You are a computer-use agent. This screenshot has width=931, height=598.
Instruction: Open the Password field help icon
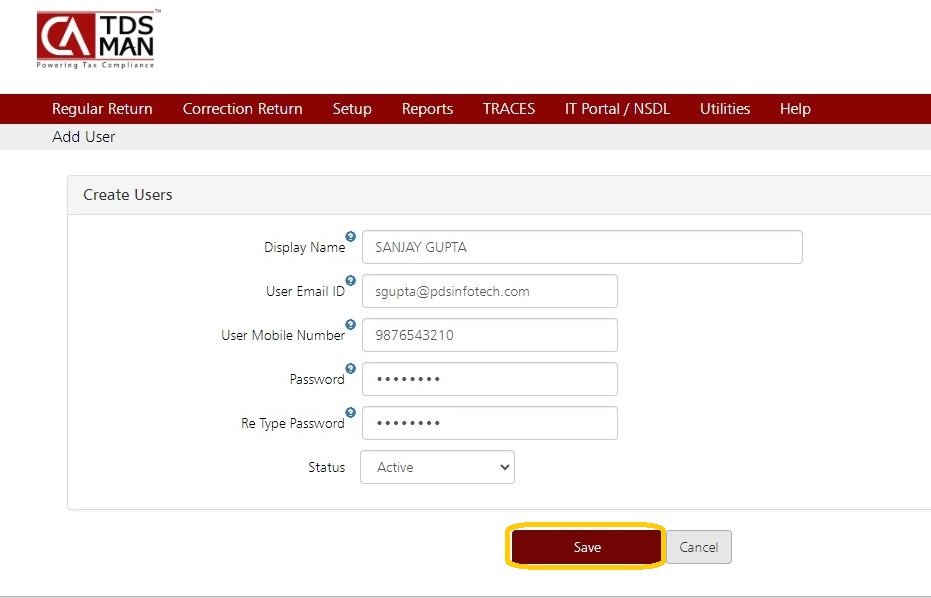pyautogui.click(x=351, y=368)
